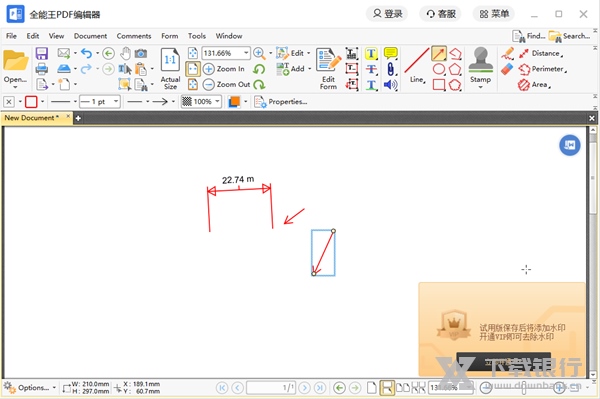Viewport: 600px width, 399px height.
Task: Add a new tab with plus button
Action: coord(78,118)
